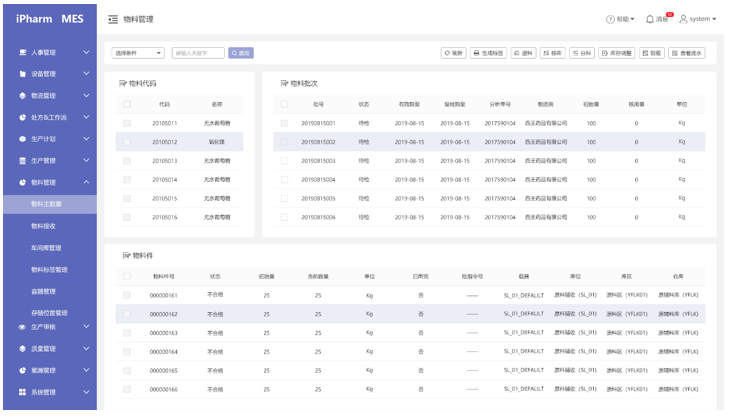Screen dimensions: 729x419
Task: Expand the 质量管理 chevron
Action: click(x=86, y=349)
